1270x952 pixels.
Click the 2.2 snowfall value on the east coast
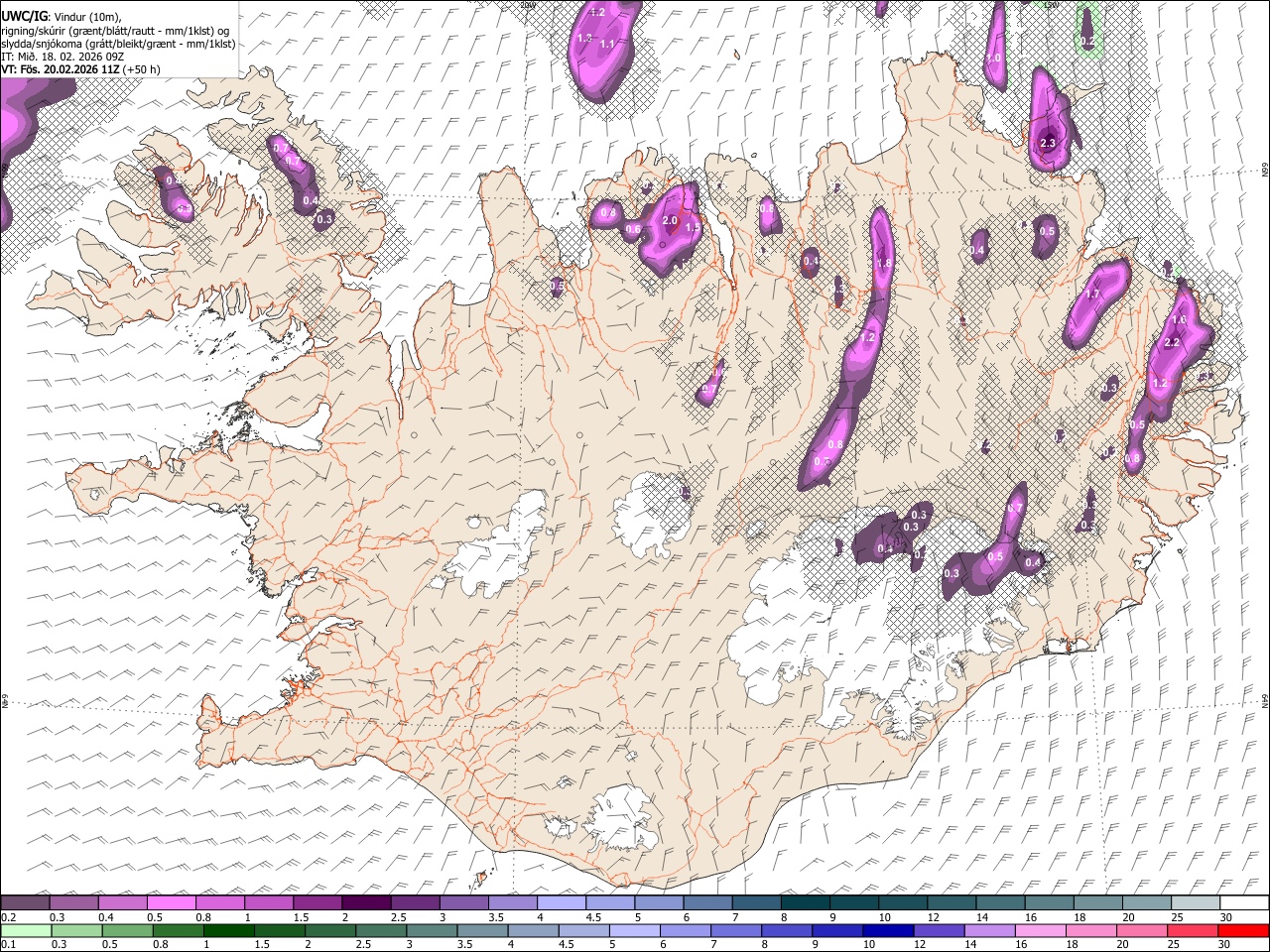point(1172,343)
